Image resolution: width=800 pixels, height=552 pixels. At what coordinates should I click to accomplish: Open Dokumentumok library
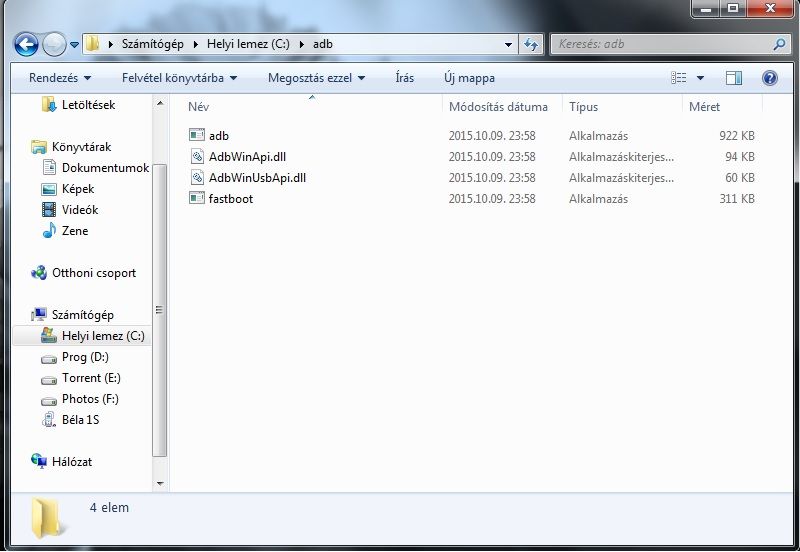pyautogui.click(x=106, y=168)
